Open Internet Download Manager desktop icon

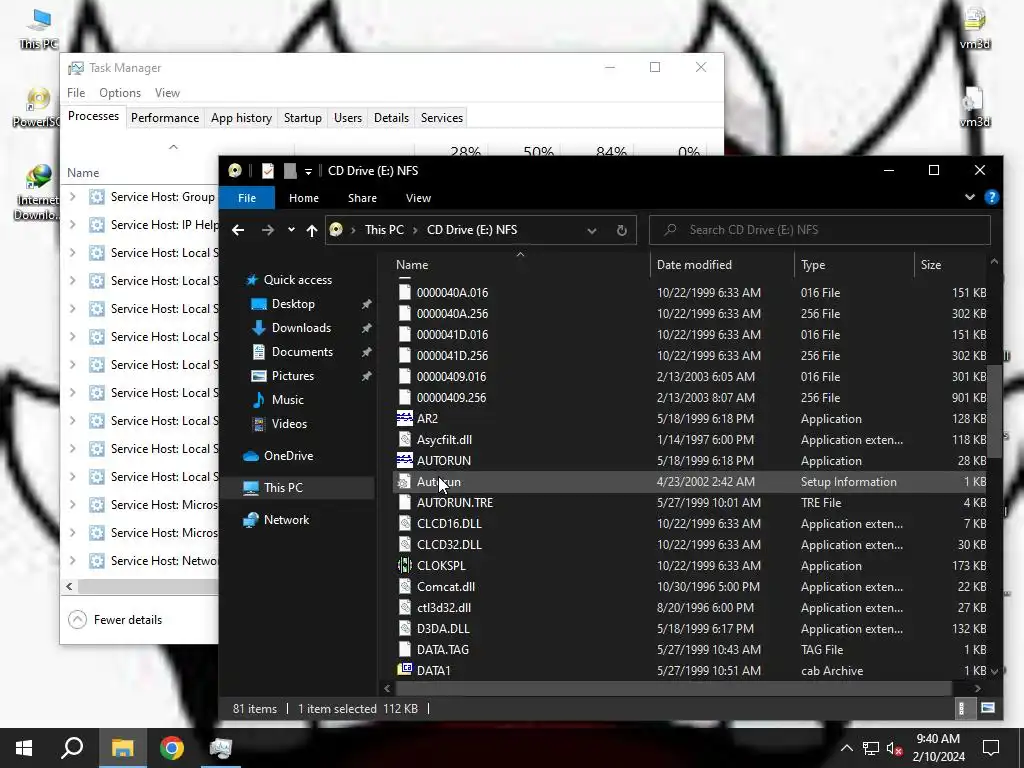click(38, 193)
